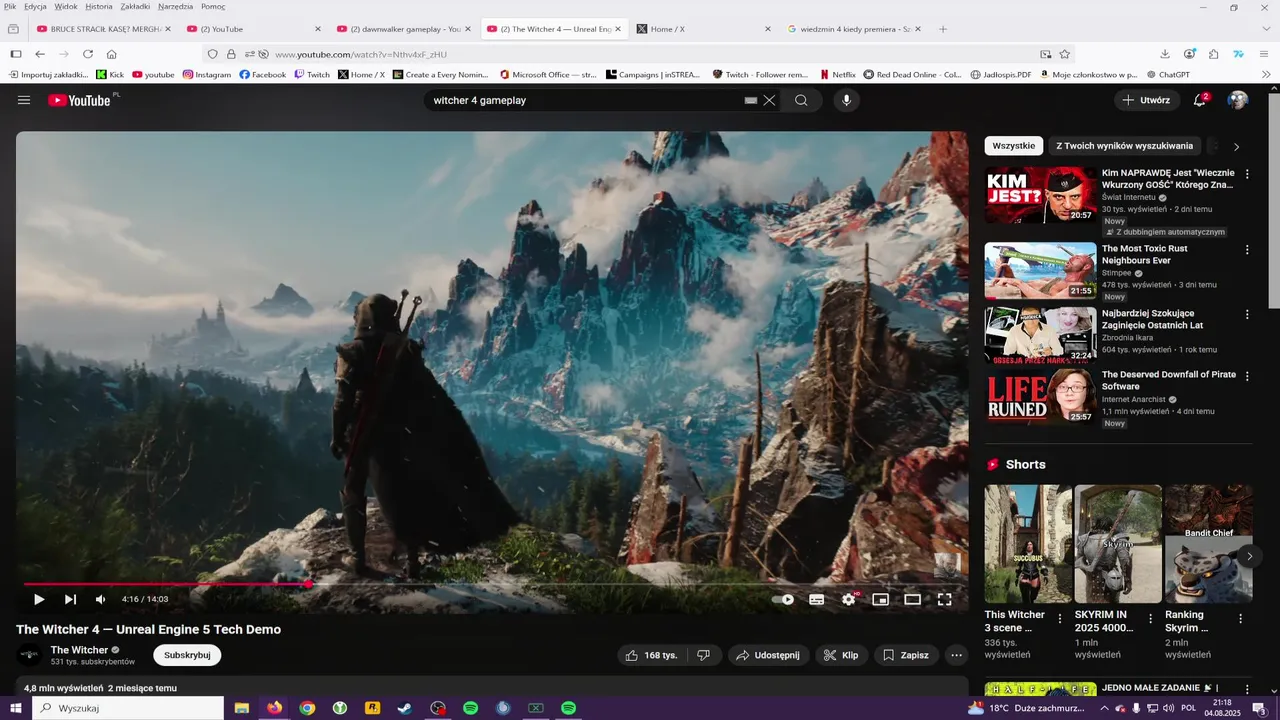Bookmark this page with the star

pos(1065,54)
